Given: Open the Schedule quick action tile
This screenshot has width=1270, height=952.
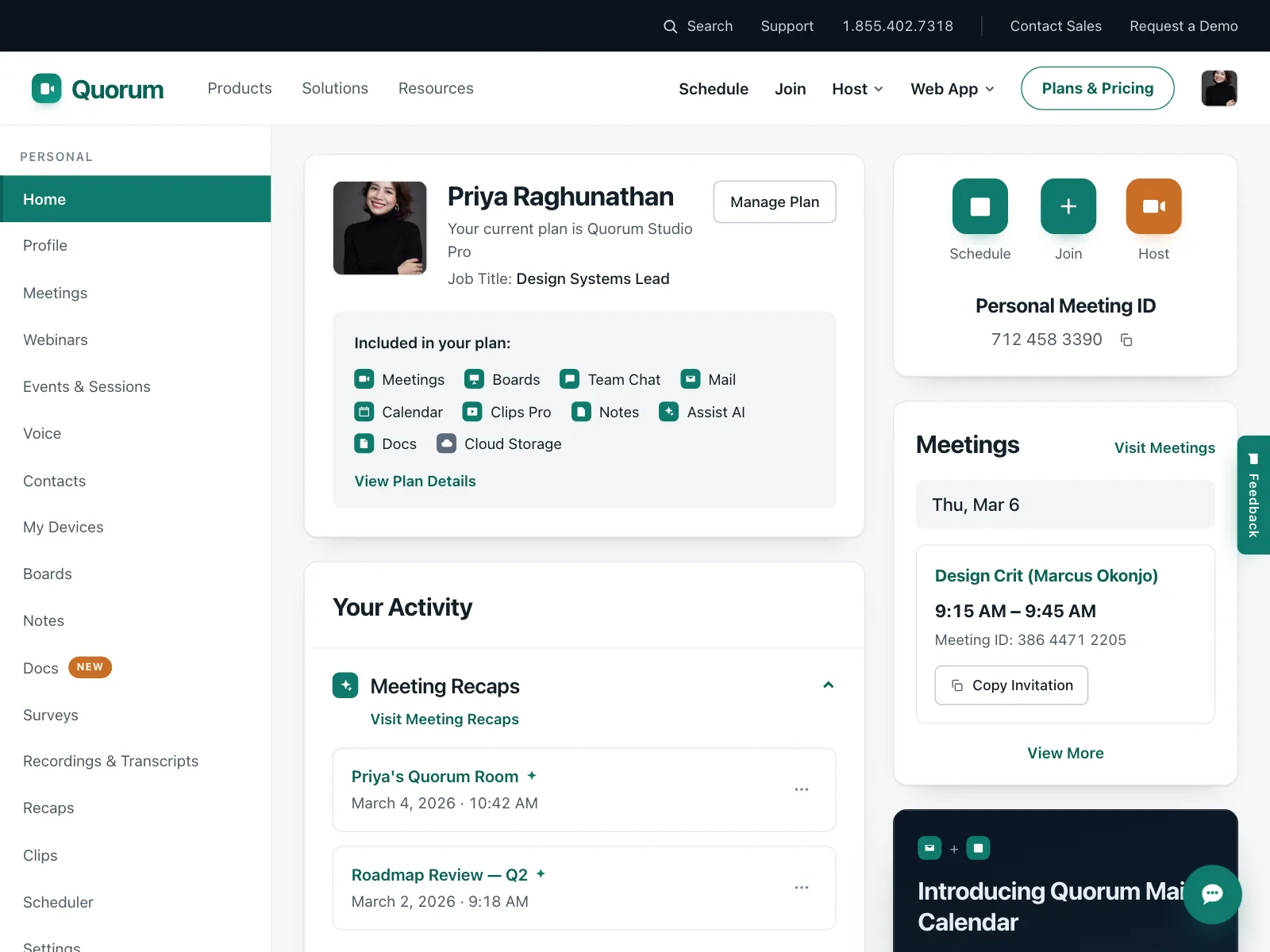Looking at the screenshot, I should point(980,206).
